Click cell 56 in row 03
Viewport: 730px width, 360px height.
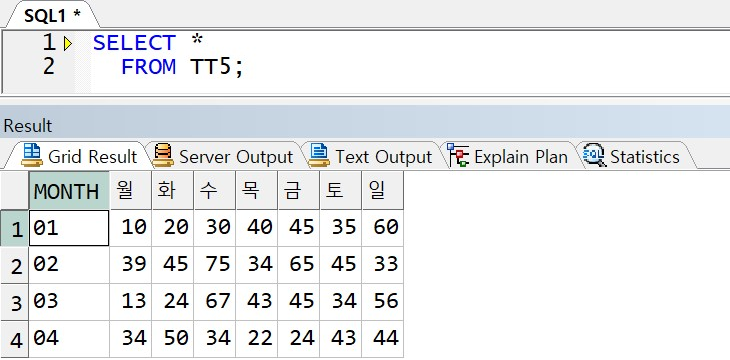382,302
